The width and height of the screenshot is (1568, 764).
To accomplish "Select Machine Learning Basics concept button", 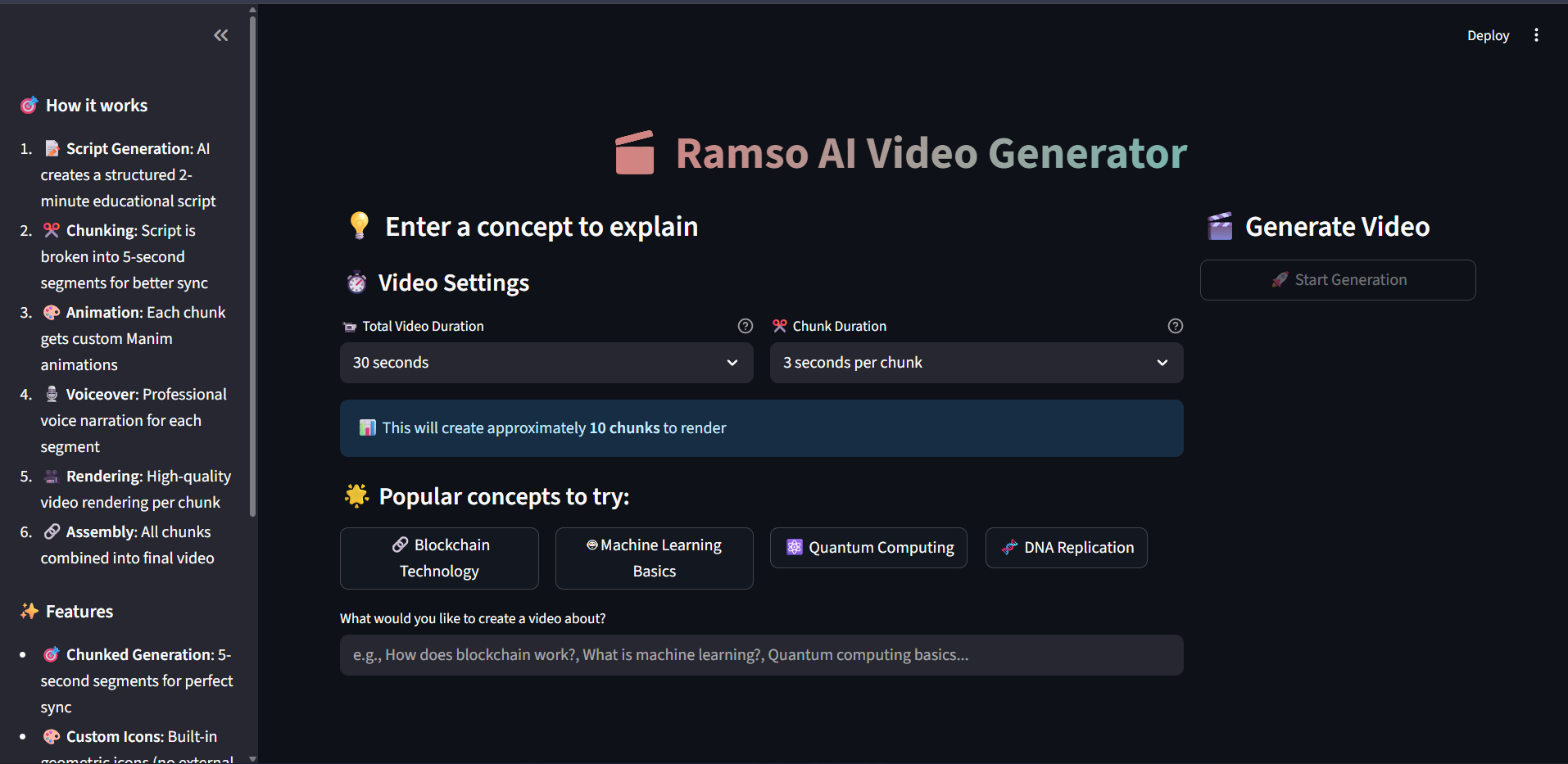I will (x=655, y=558).
